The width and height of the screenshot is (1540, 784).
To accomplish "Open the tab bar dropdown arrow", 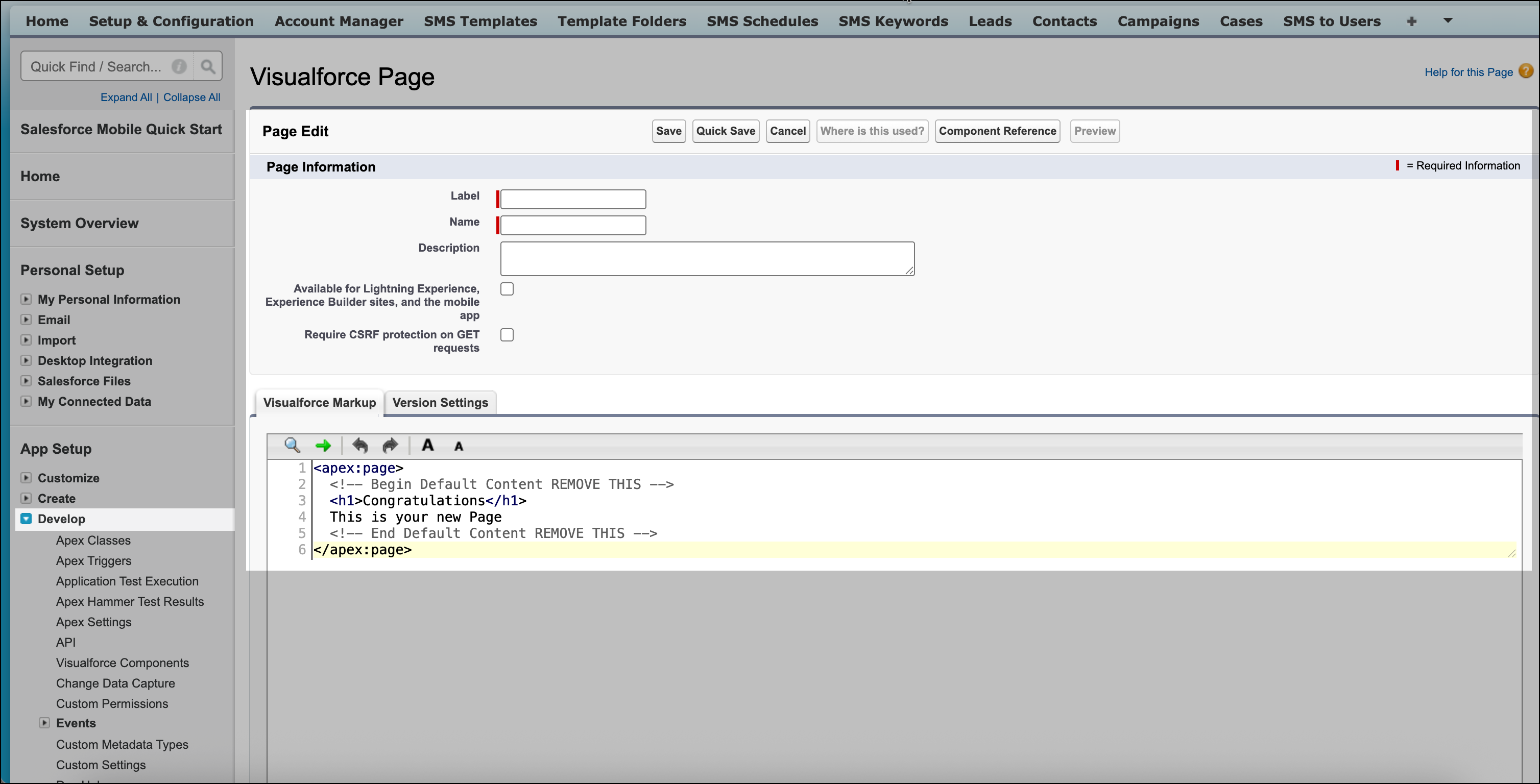I will [1448, 20].
